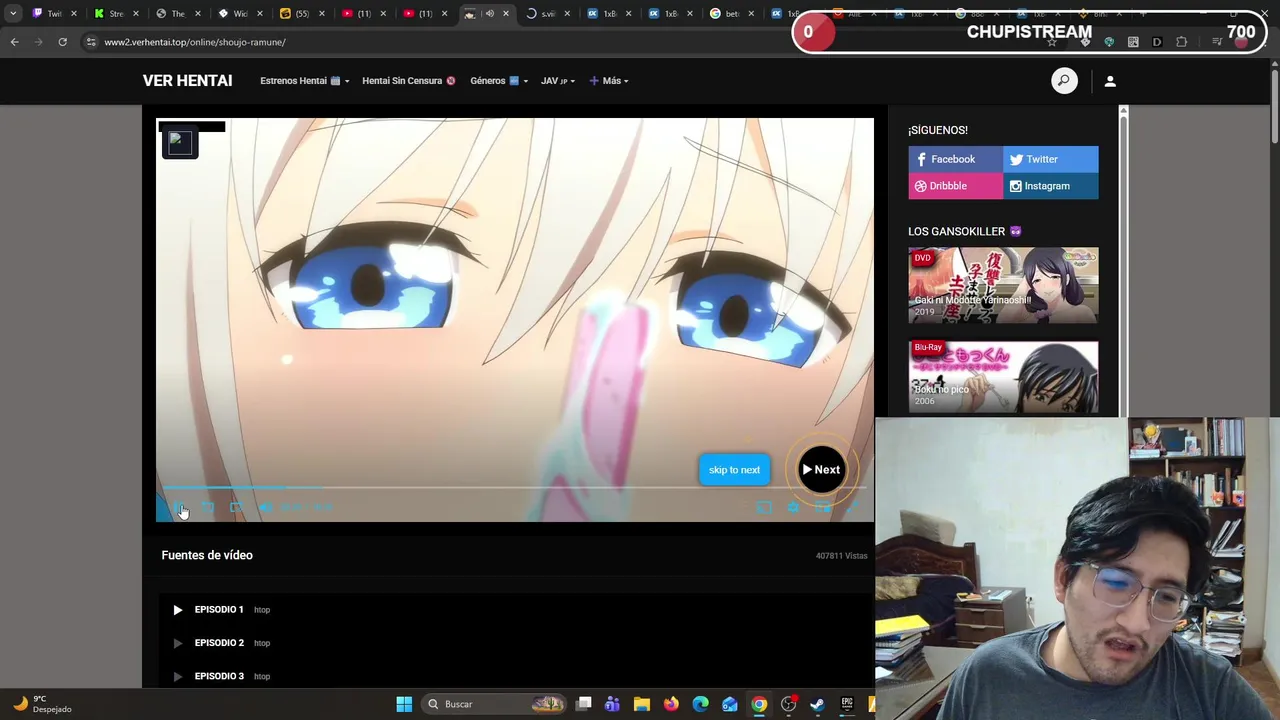Click the rewind icon in player controls
Viewport: 1280px width, 720px height.
208,508
